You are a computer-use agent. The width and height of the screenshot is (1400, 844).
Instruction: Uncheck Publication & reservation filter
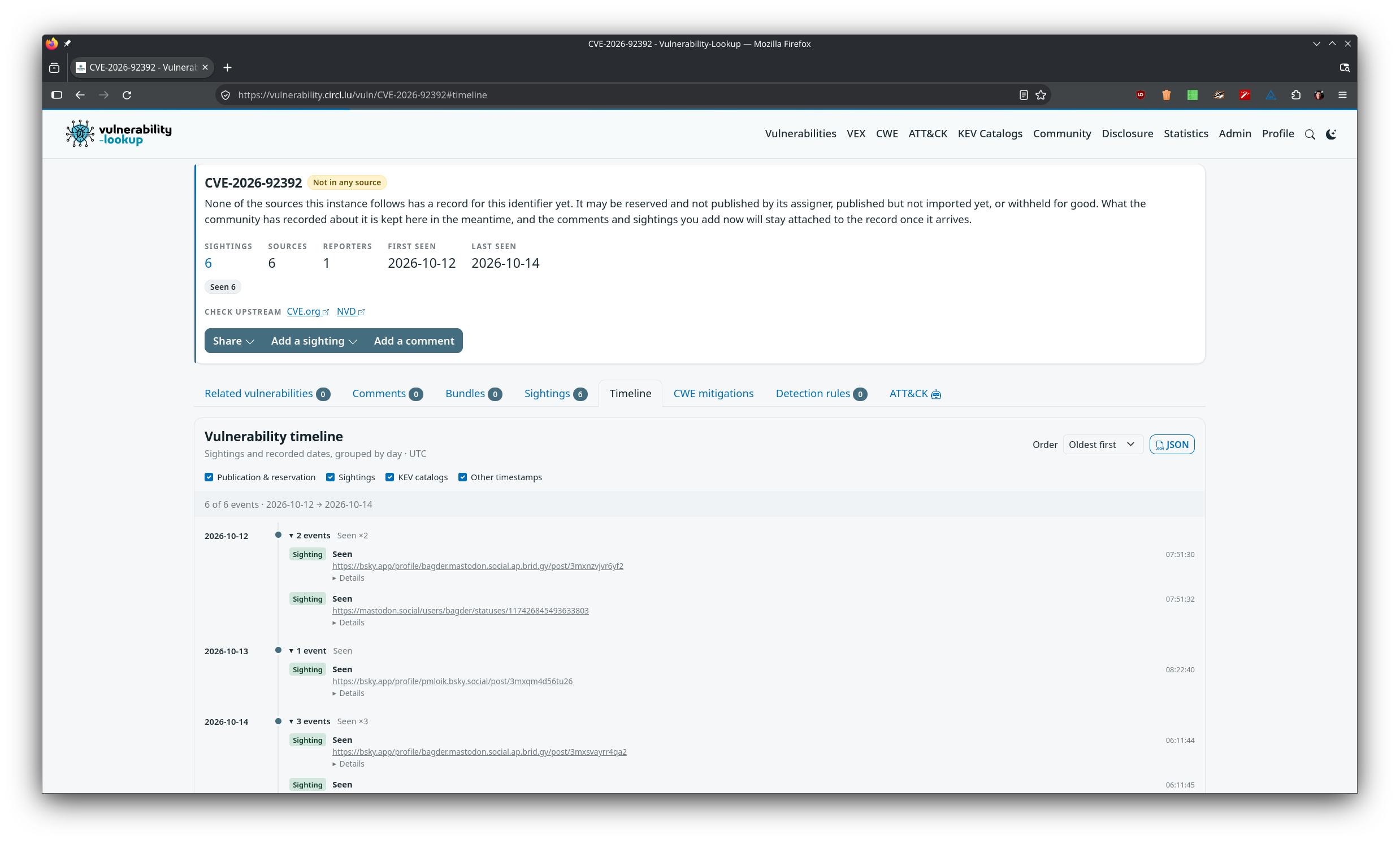coord(209,477)
